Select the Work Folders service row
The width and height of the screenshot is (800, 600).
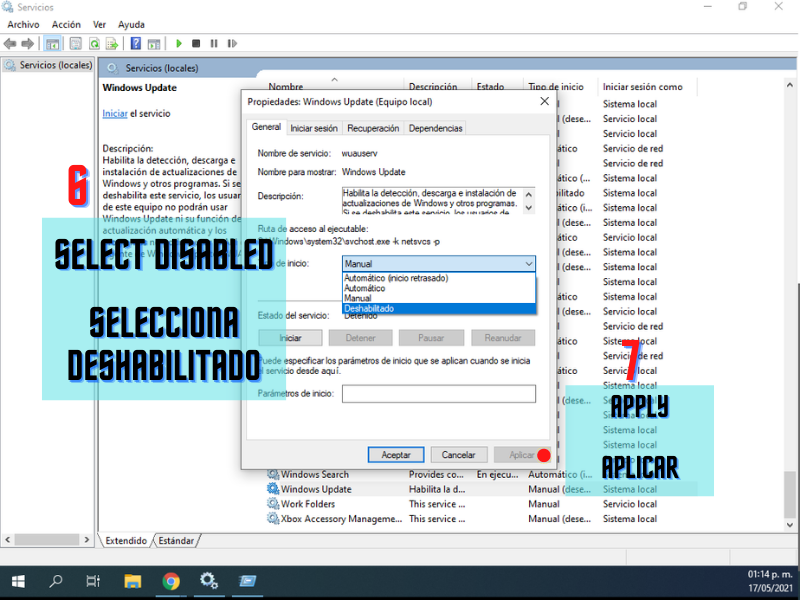pyautogui.click(x=481, y=504)
